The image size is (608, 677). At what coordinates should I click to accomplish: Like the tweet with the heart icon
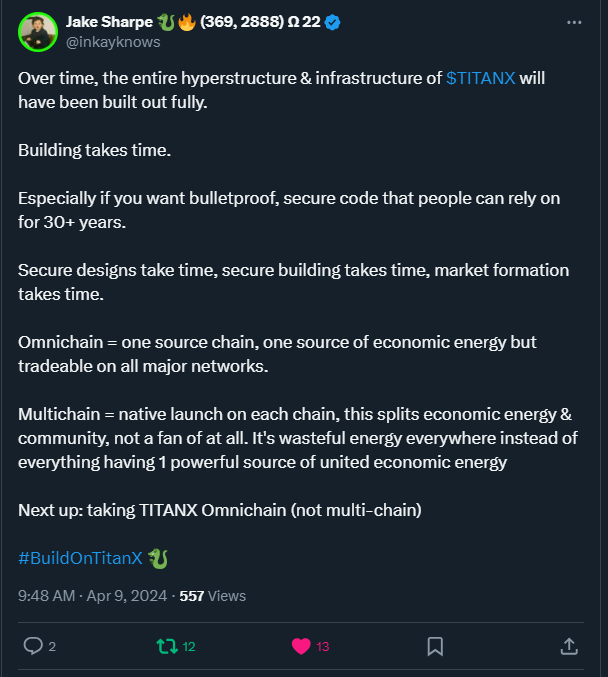(x=301, y=646)
